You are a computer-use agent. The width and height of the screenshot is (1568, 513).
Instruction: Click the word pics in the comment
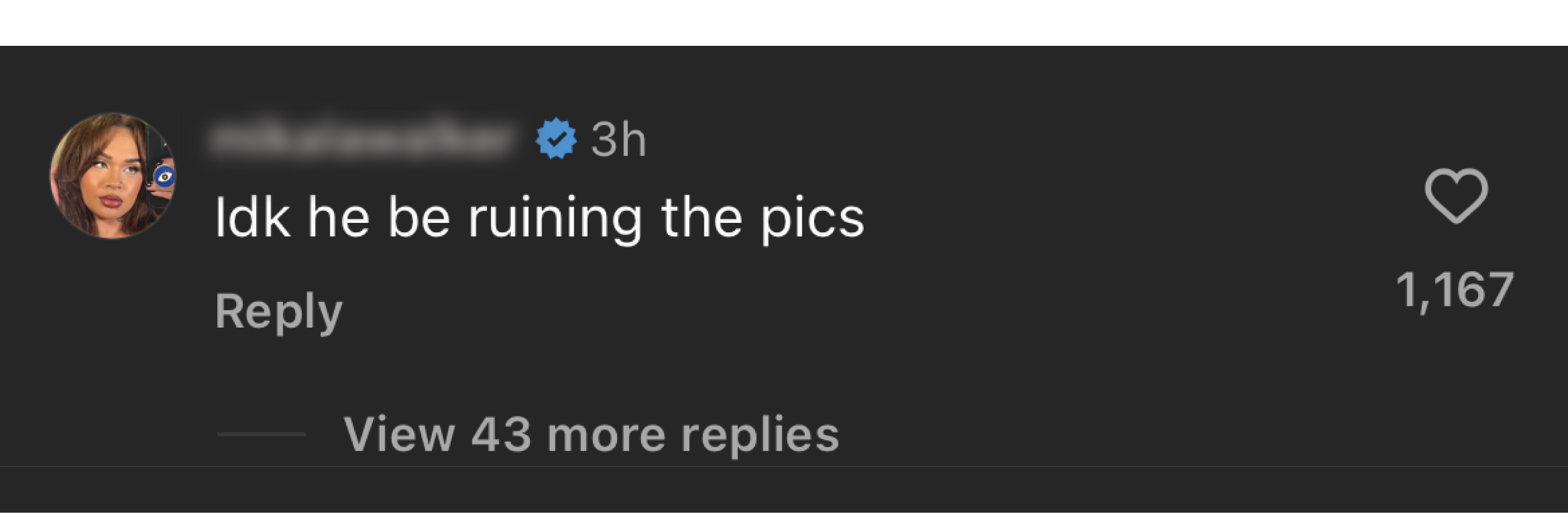click(x=812, y=220)
